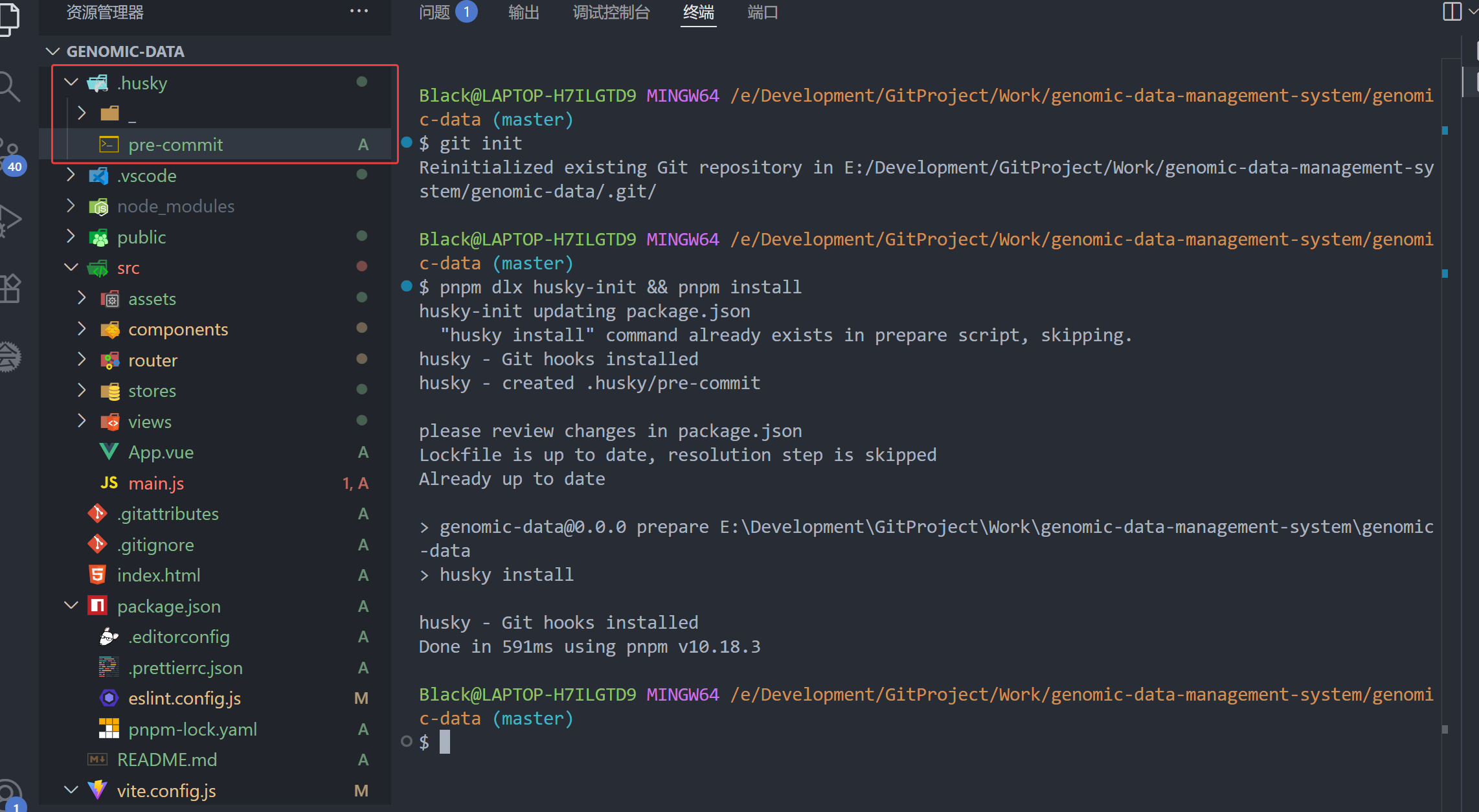Open the 输出 output tab

[523, 12]
